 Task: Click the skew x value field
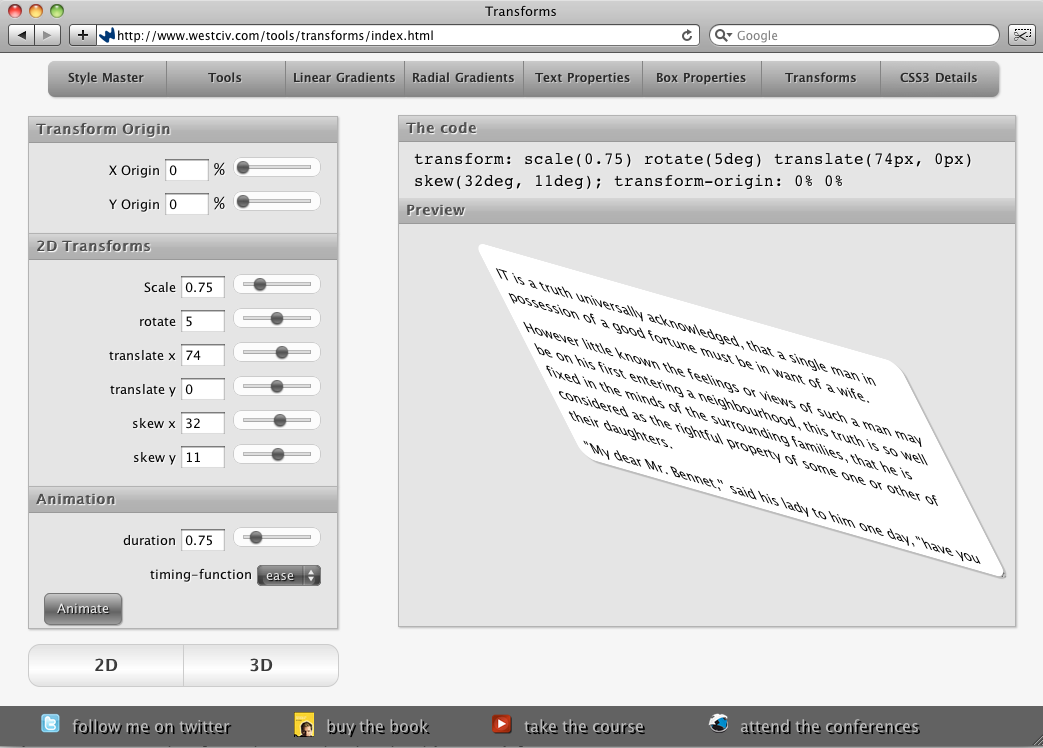(x=202, y=423)
